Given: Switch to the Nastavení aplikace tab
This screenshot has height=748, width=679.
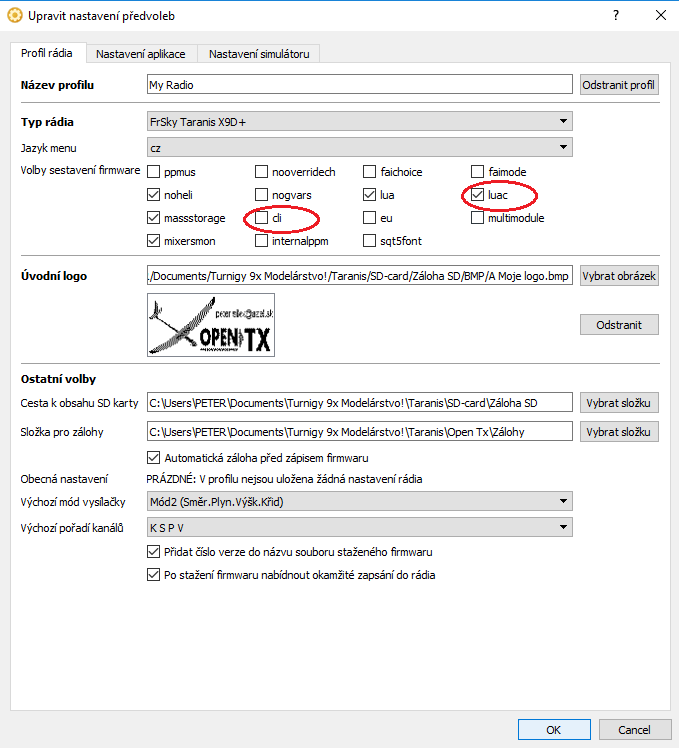Looking at the screenshot, I should click(140, 54).
